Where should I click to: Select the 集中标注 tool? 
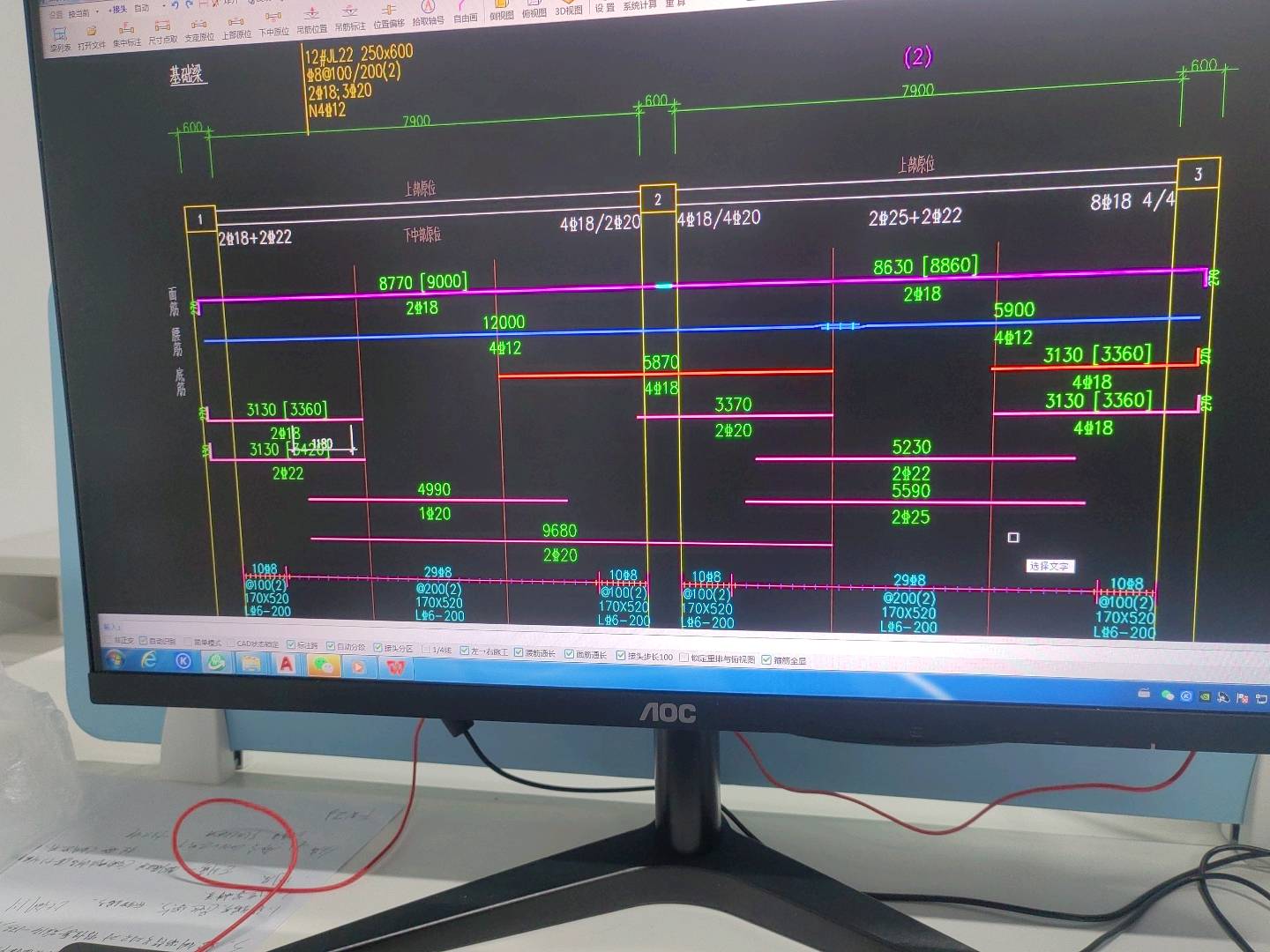click(x=127, y=35)
